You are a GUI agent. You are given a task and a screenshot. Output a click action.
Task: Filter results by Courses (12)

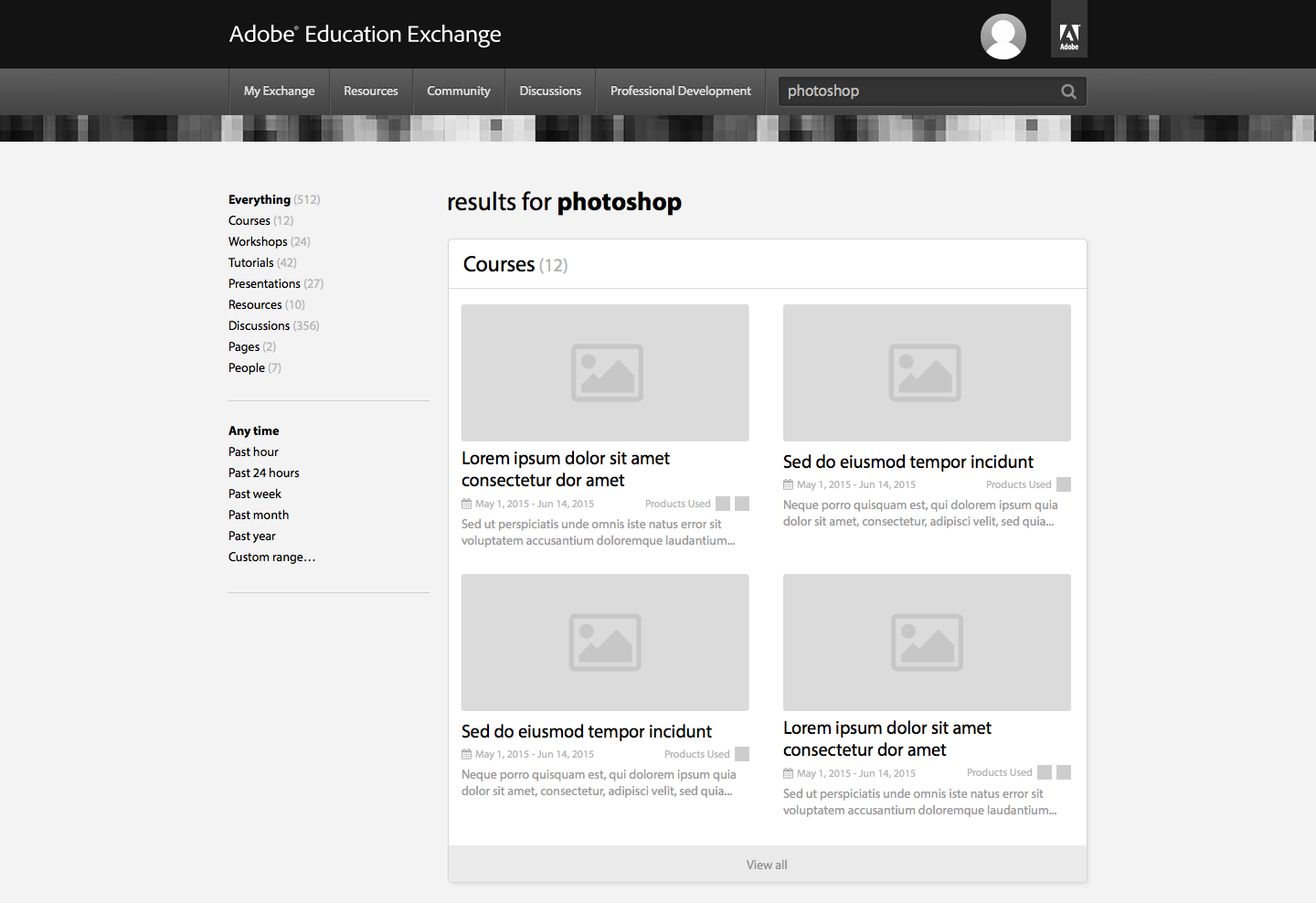pyautogui.click(x=260, y=220)
